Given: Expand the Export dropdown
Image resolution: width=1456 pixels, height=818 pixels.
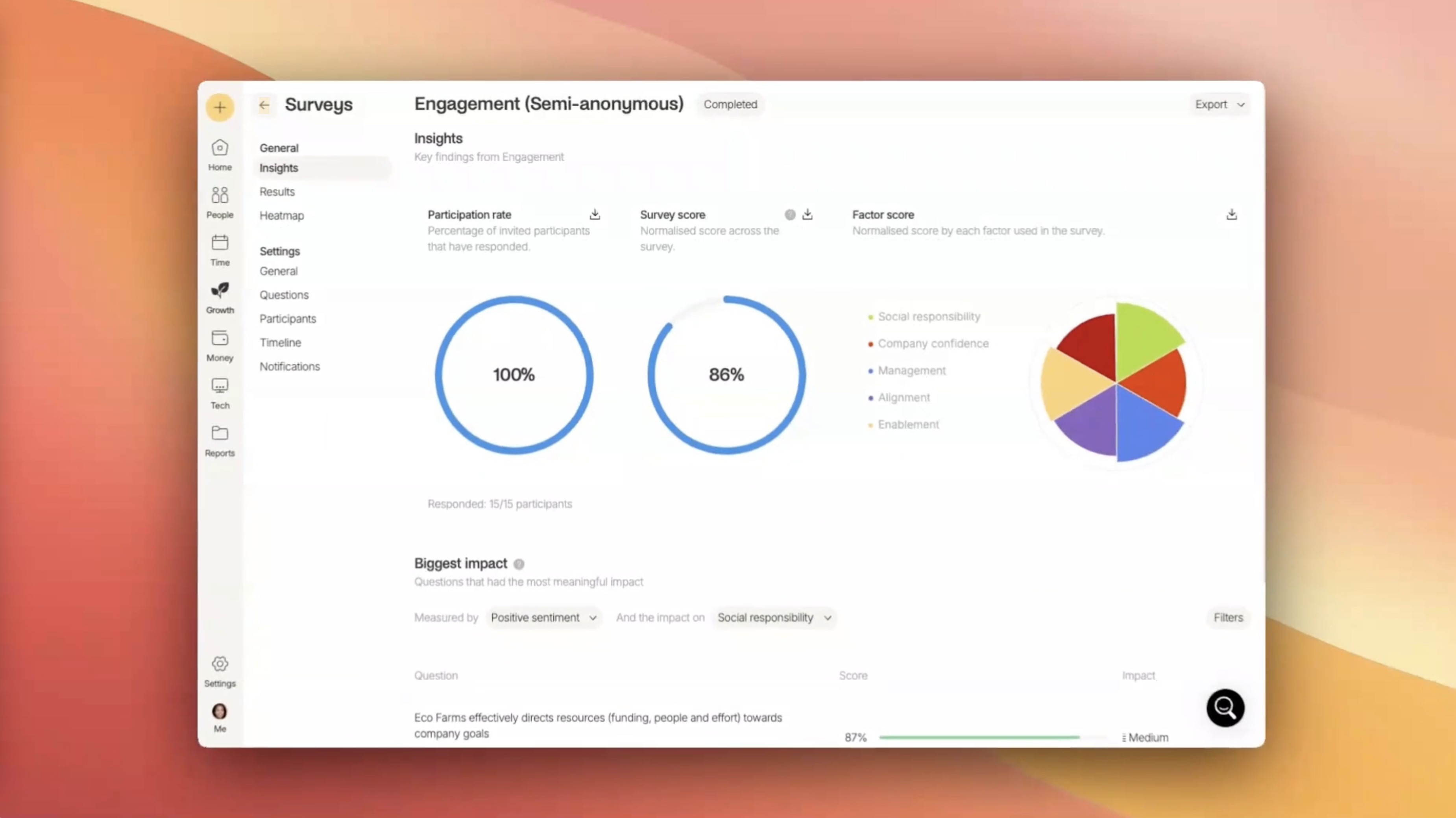Looking at the screenshot, I should coord(1220,105).
